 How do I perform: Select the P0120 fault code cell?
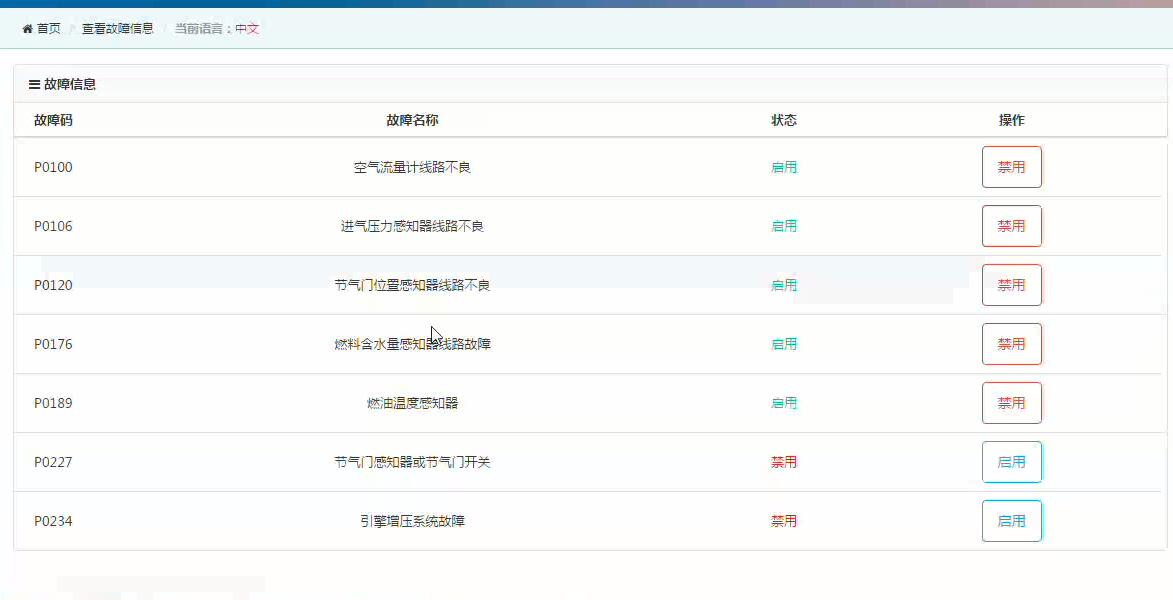click(53, 286)
